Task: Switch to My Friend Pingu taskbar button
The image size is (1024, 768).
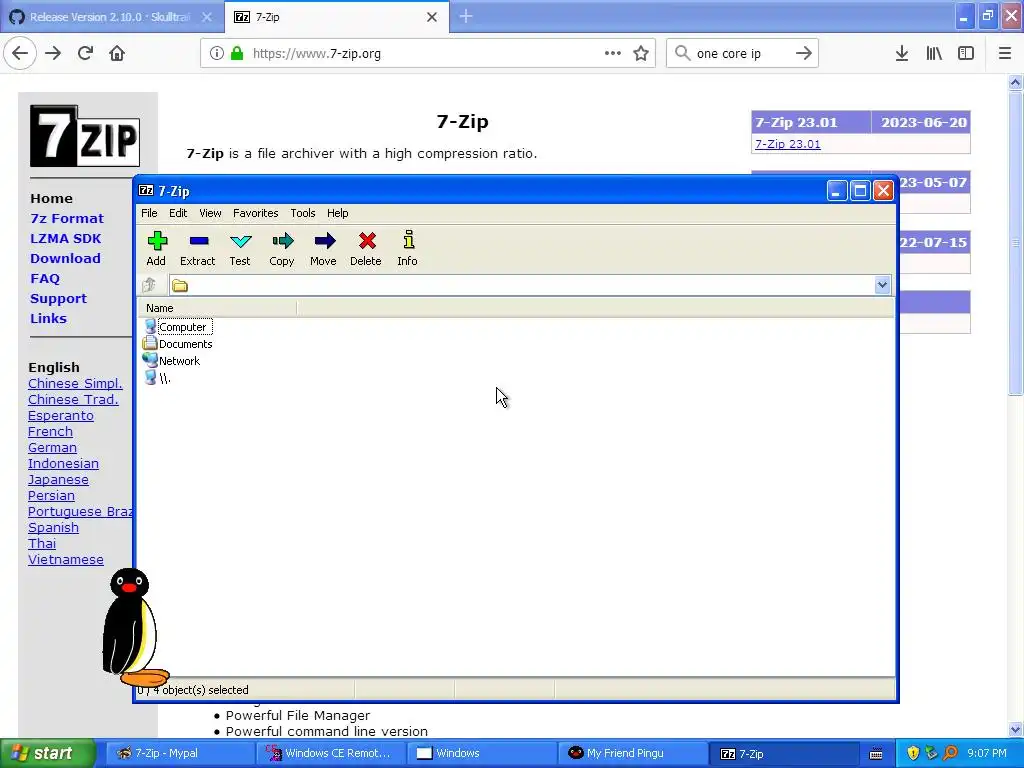Action: coord(633,753)
